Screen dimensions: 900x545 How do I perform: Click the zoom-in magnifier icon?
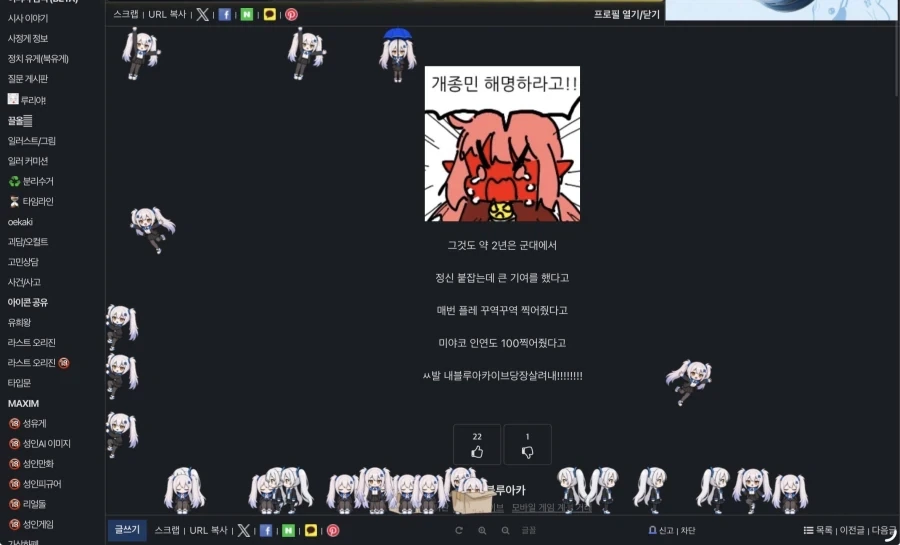tap(482, 531)
